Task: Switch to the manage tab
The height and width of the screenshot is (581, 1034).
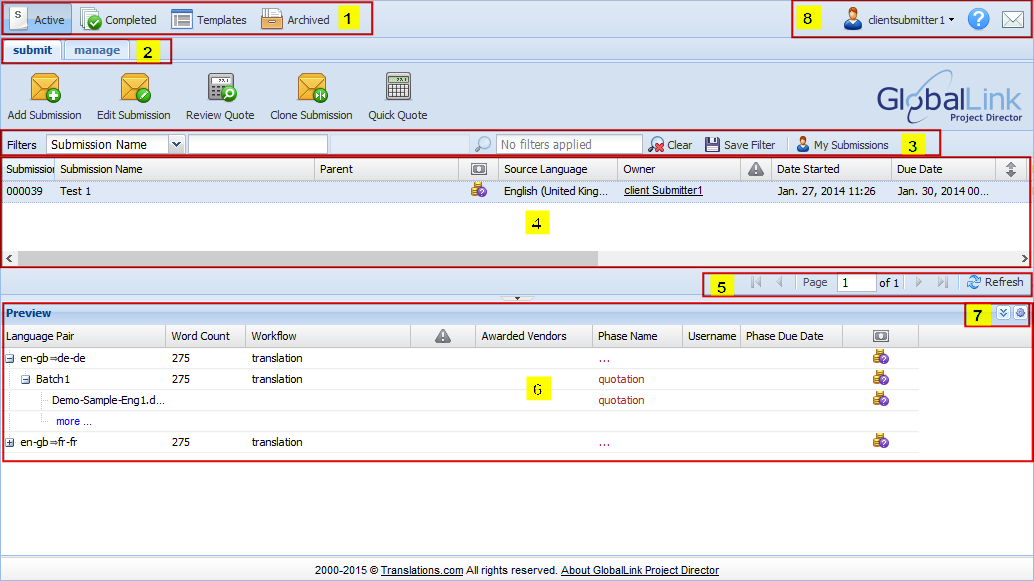Action: coord(96,50)
